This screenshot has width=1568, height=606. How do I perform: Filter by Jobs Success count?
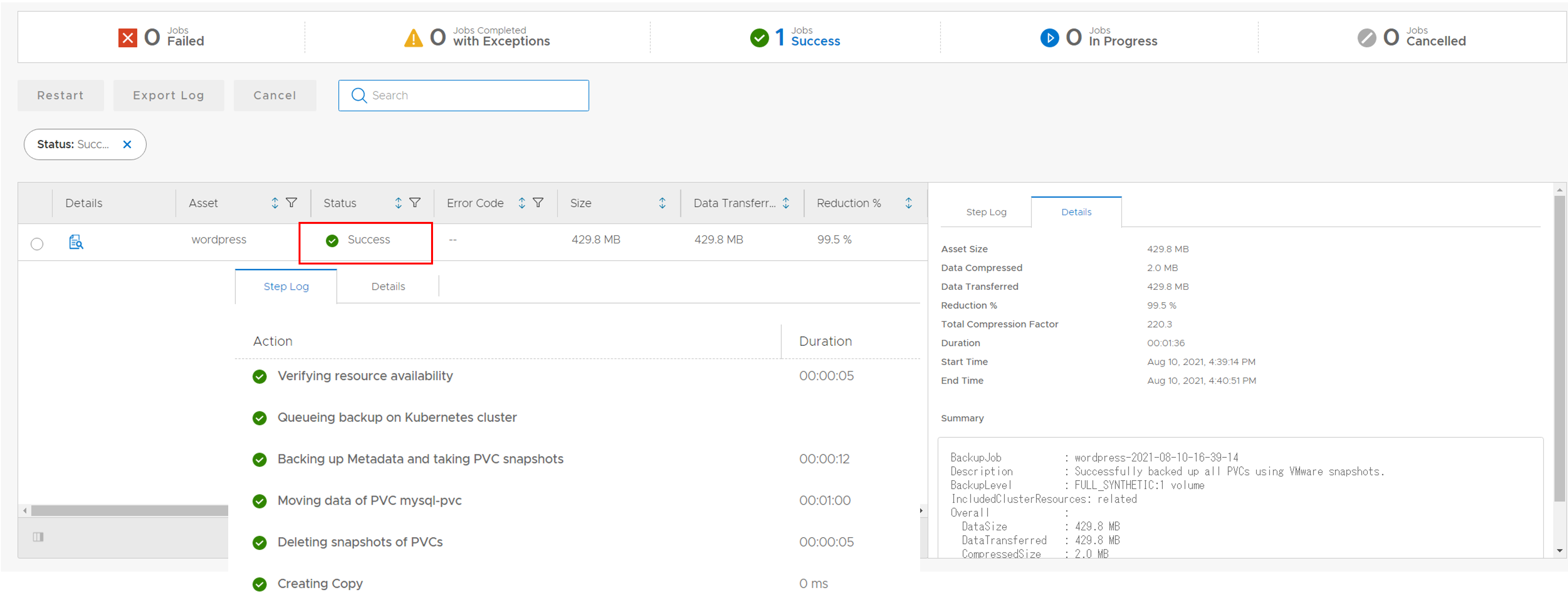795,38
